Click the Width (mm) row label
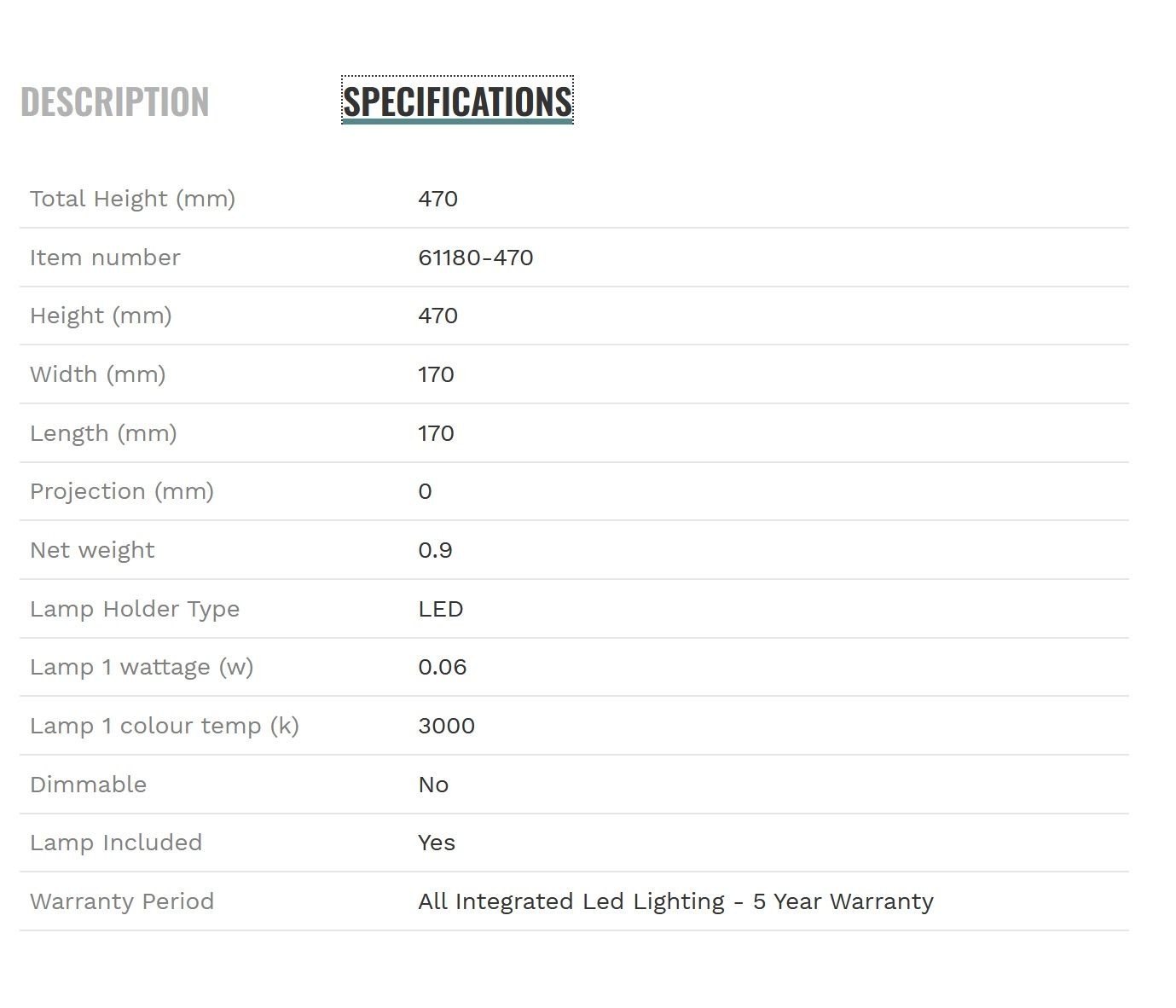1176x1008 pixels. pos(97,374)
